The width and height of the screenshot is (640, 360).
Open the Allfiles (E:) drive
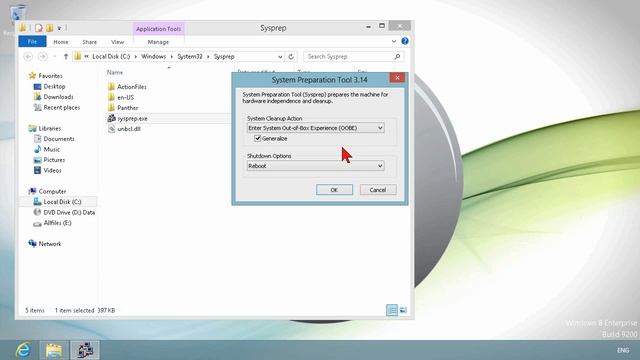[57, 223]
